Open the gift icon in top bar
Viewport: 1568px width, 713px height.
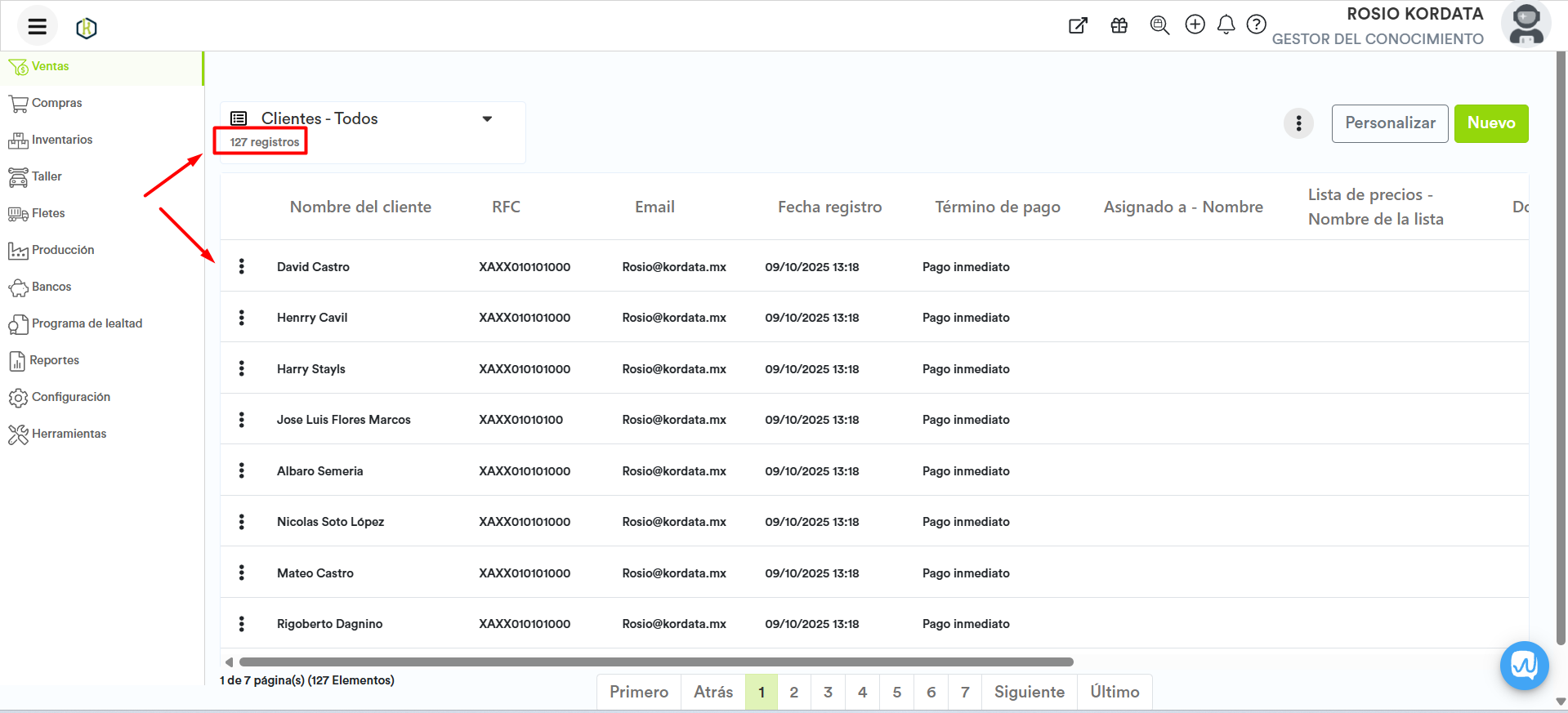click(x=1119, y=25)
